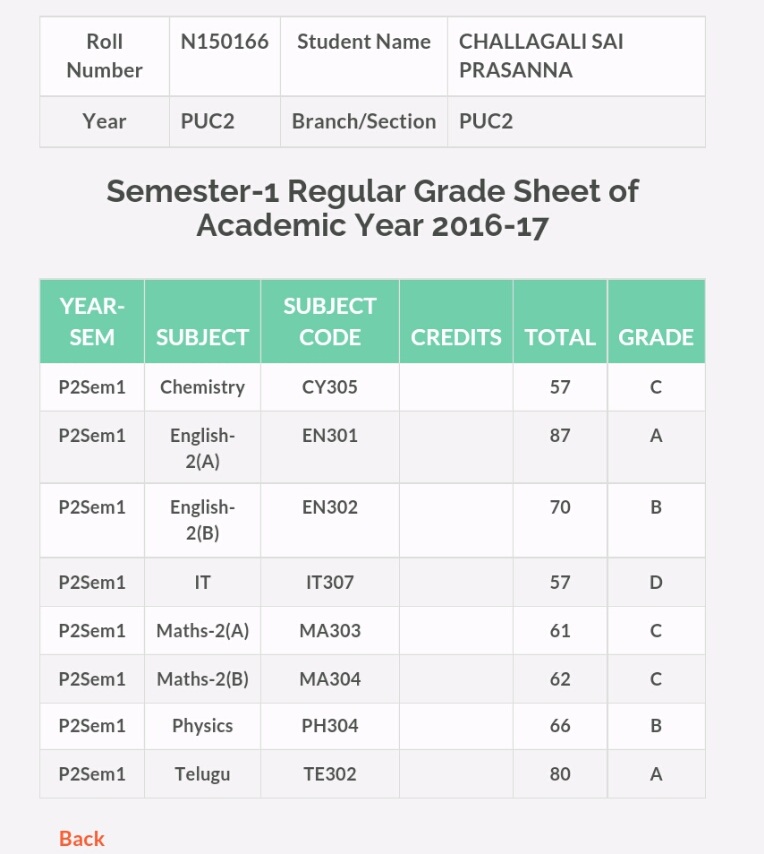Select the English-2(B) subject cell
Screen dimensions: 764x854
coord(203,520)
